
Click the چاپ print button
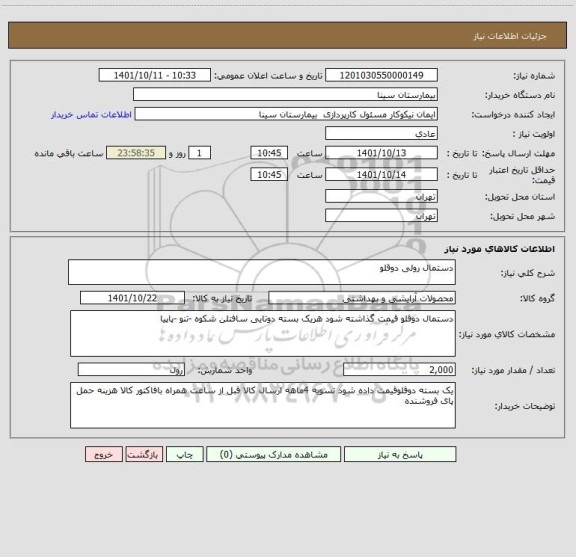click(184, 454)
